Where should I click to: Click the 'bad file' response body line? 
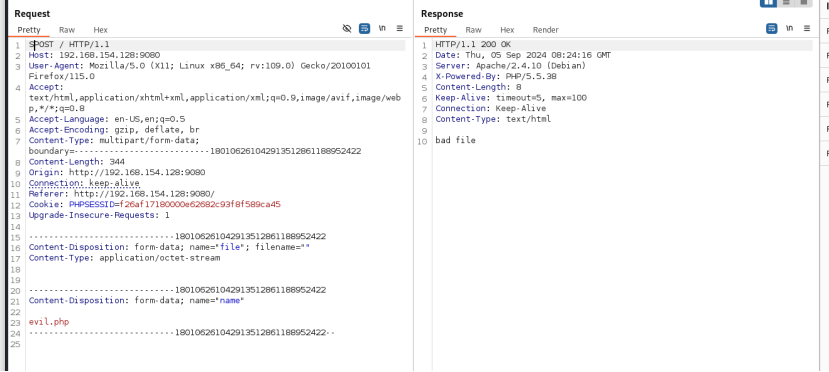[455, 141]
